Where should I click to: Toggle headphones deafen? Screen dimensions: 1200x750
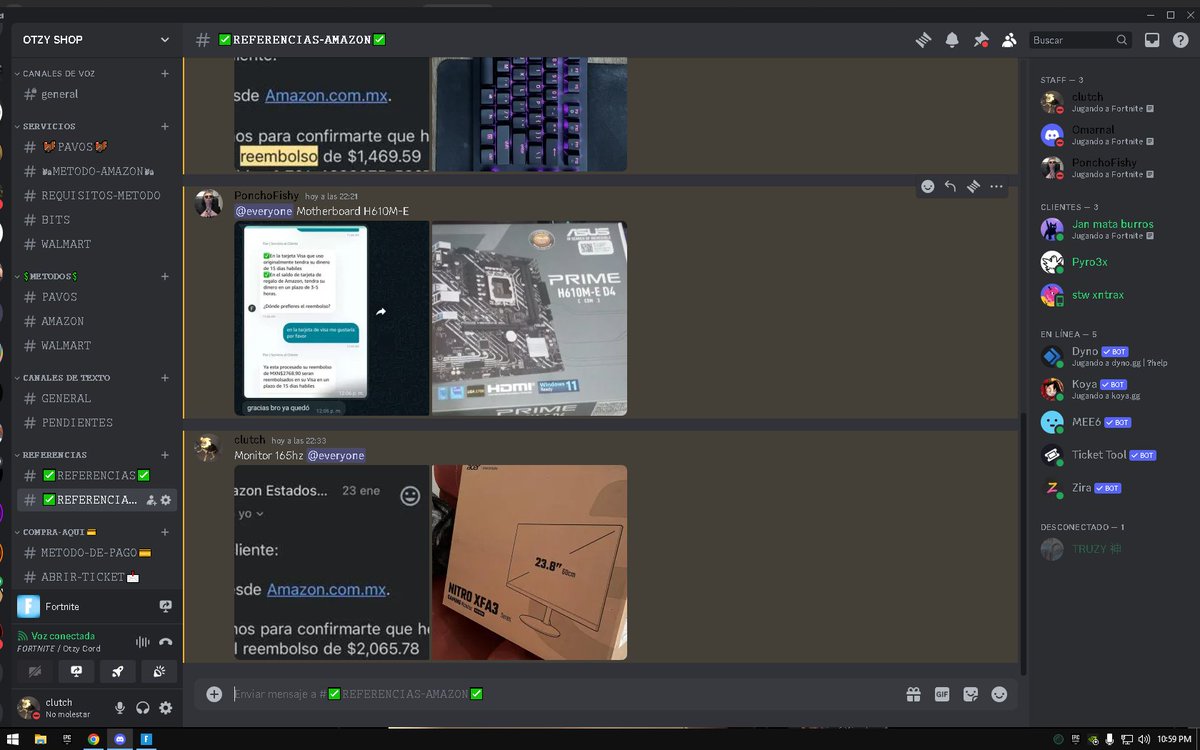click(x=143, y=708)
